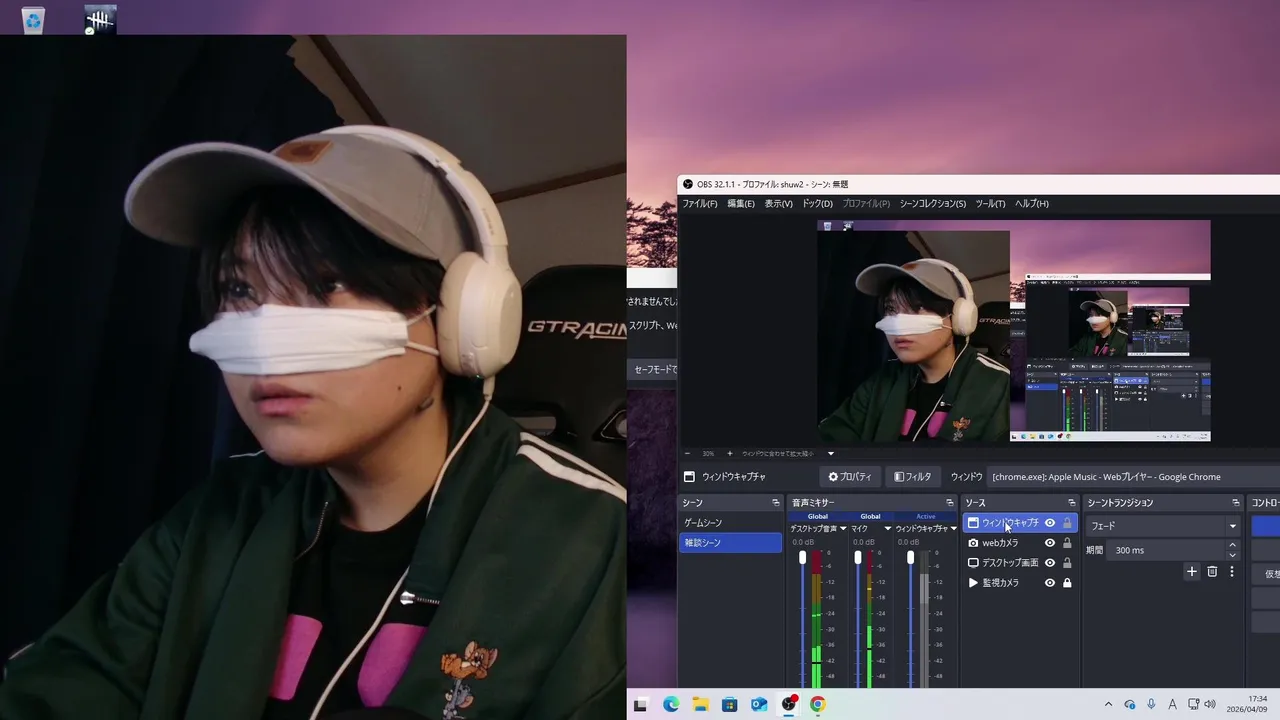1280x720 pixels.
Task: Toggle visibility of ウィンドウキャプチャ source
Action: (1050, 523)
